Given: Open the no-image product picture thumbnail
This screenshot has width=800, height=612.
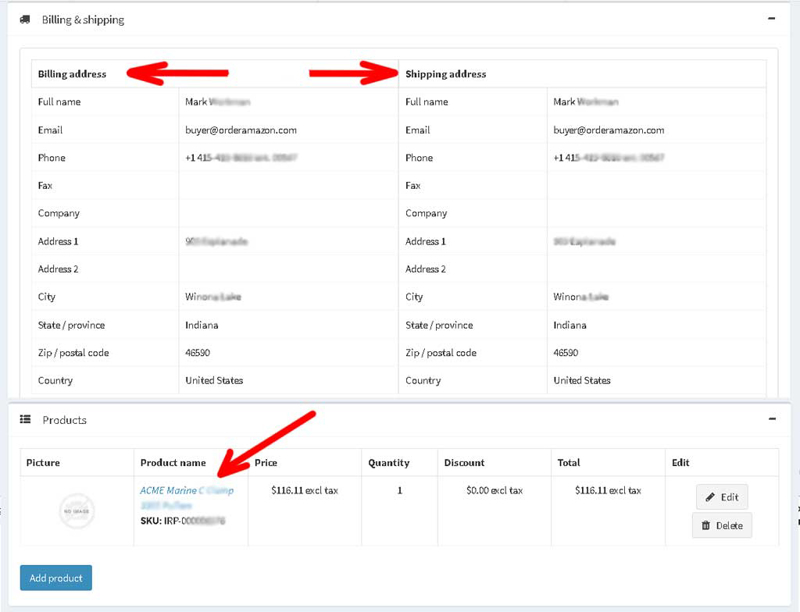Looking at the screenshot, I should (x=77, y=511).
